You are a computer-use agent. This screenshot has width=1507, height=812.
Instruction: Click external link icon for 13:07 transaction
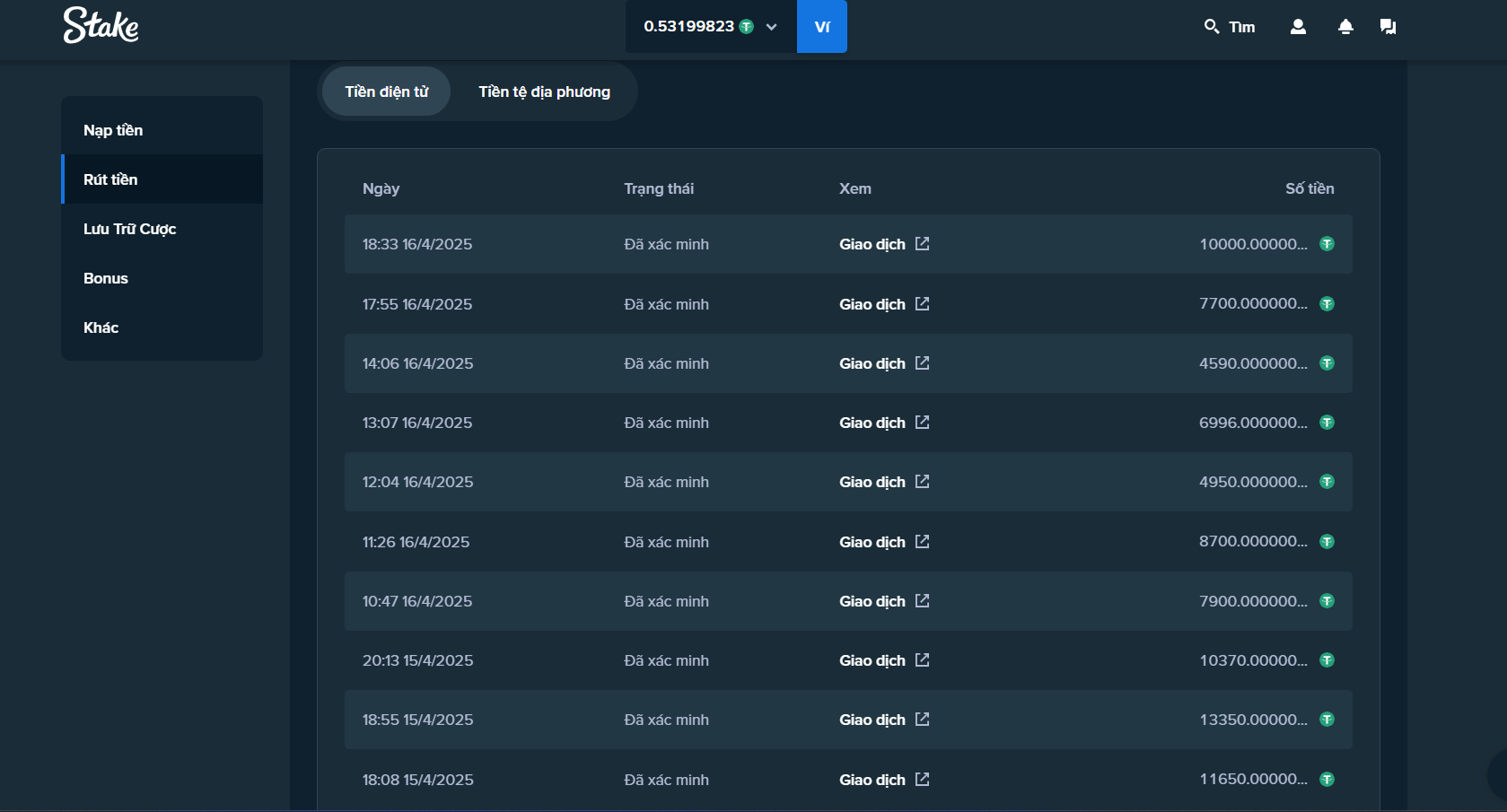[922, 423]
